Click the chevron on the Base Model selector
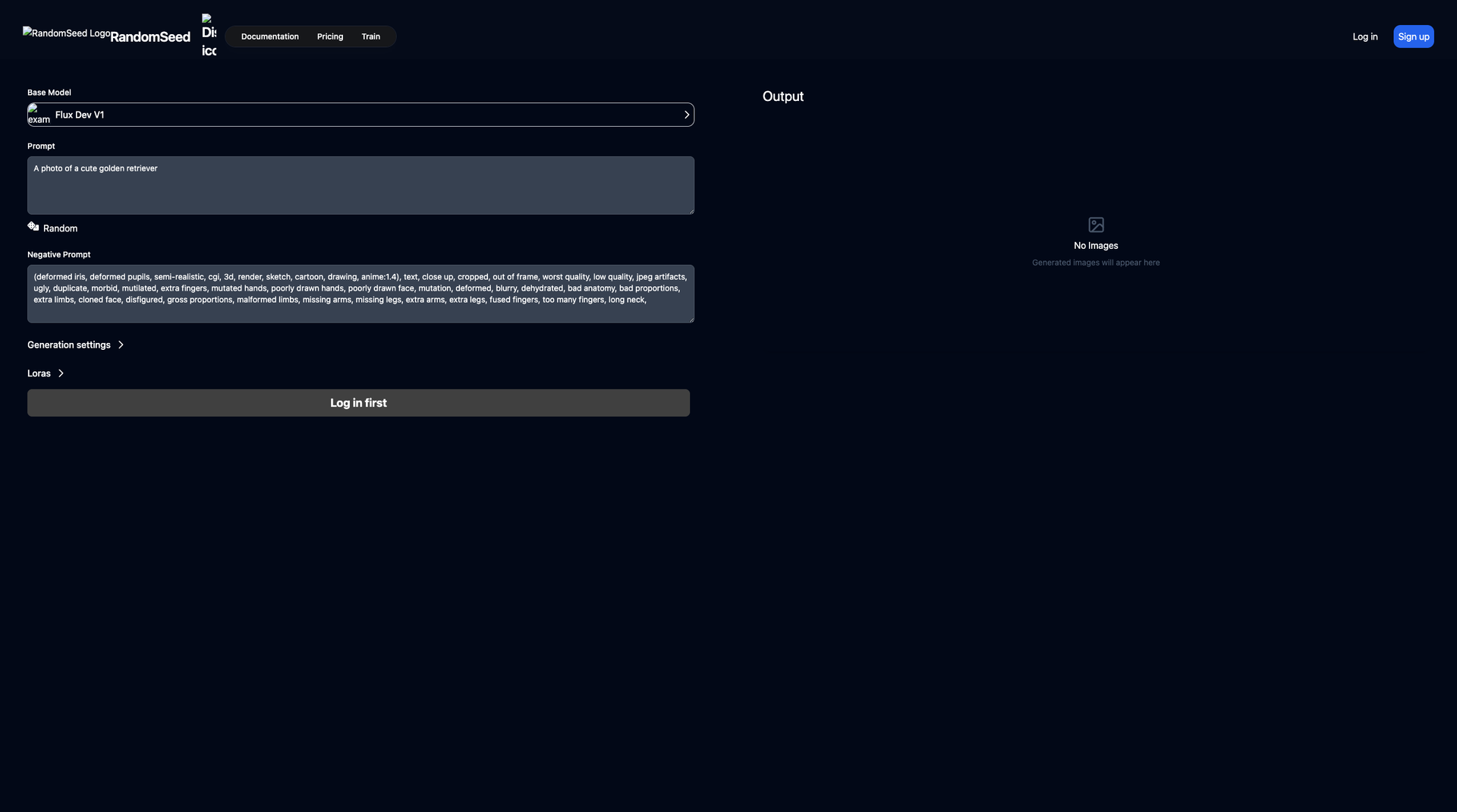Viewport: 1457px width, 812px height. (x=687, y=115)
